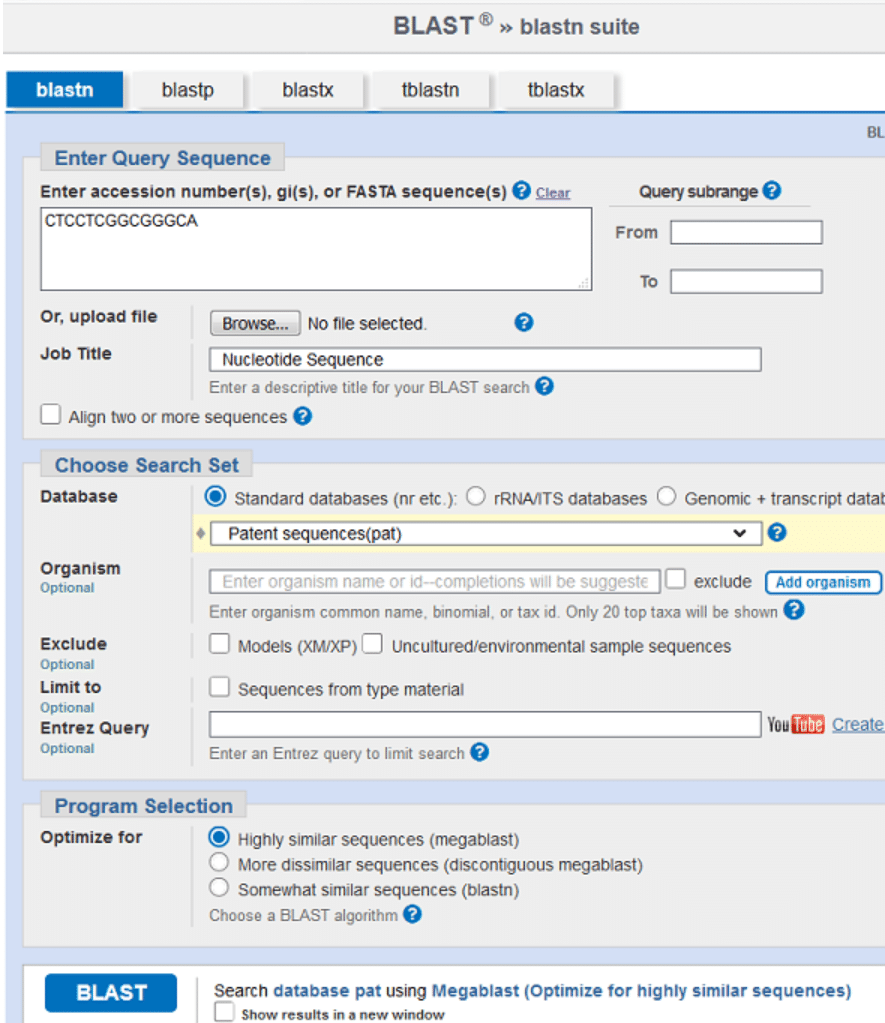Open help for Entrez query limit
Viewport: 885px width, 1023px height.
[479, 752]
